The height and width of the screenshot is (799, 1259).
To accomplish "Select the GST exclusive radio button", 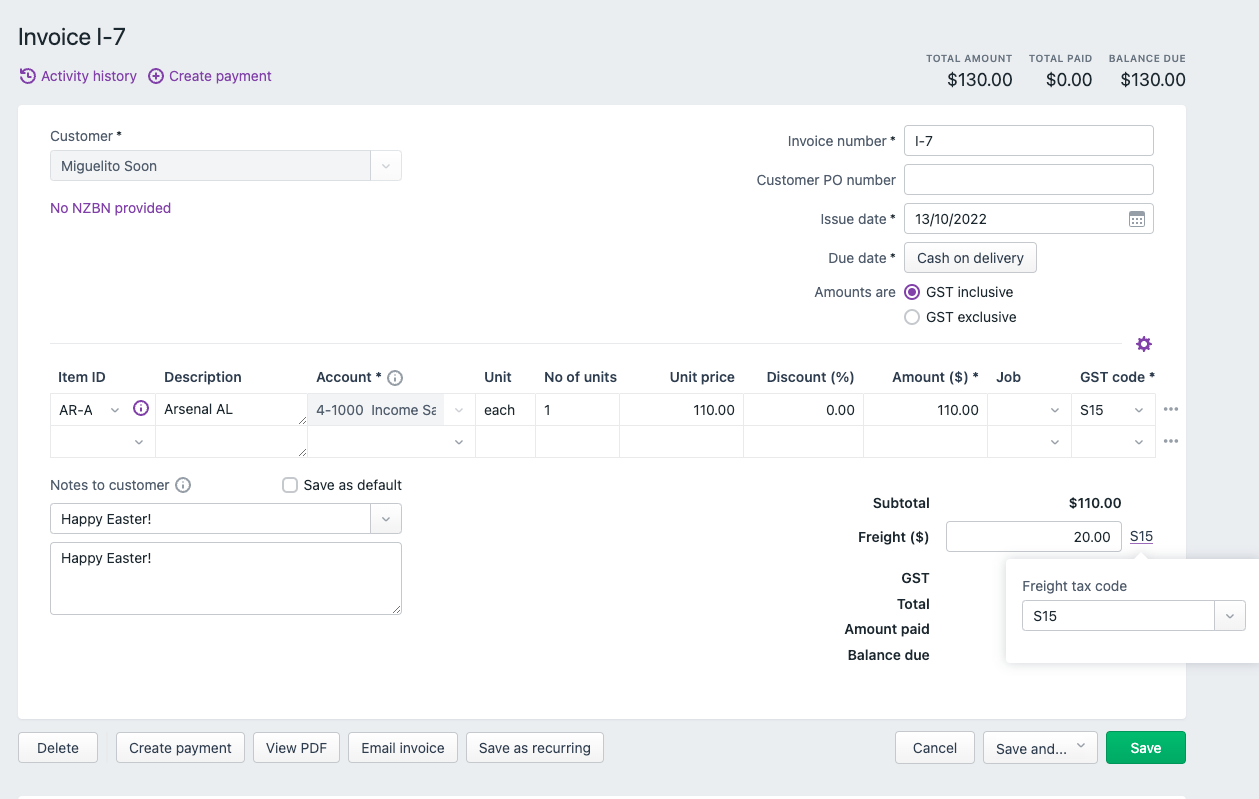I will click(911, 316).
